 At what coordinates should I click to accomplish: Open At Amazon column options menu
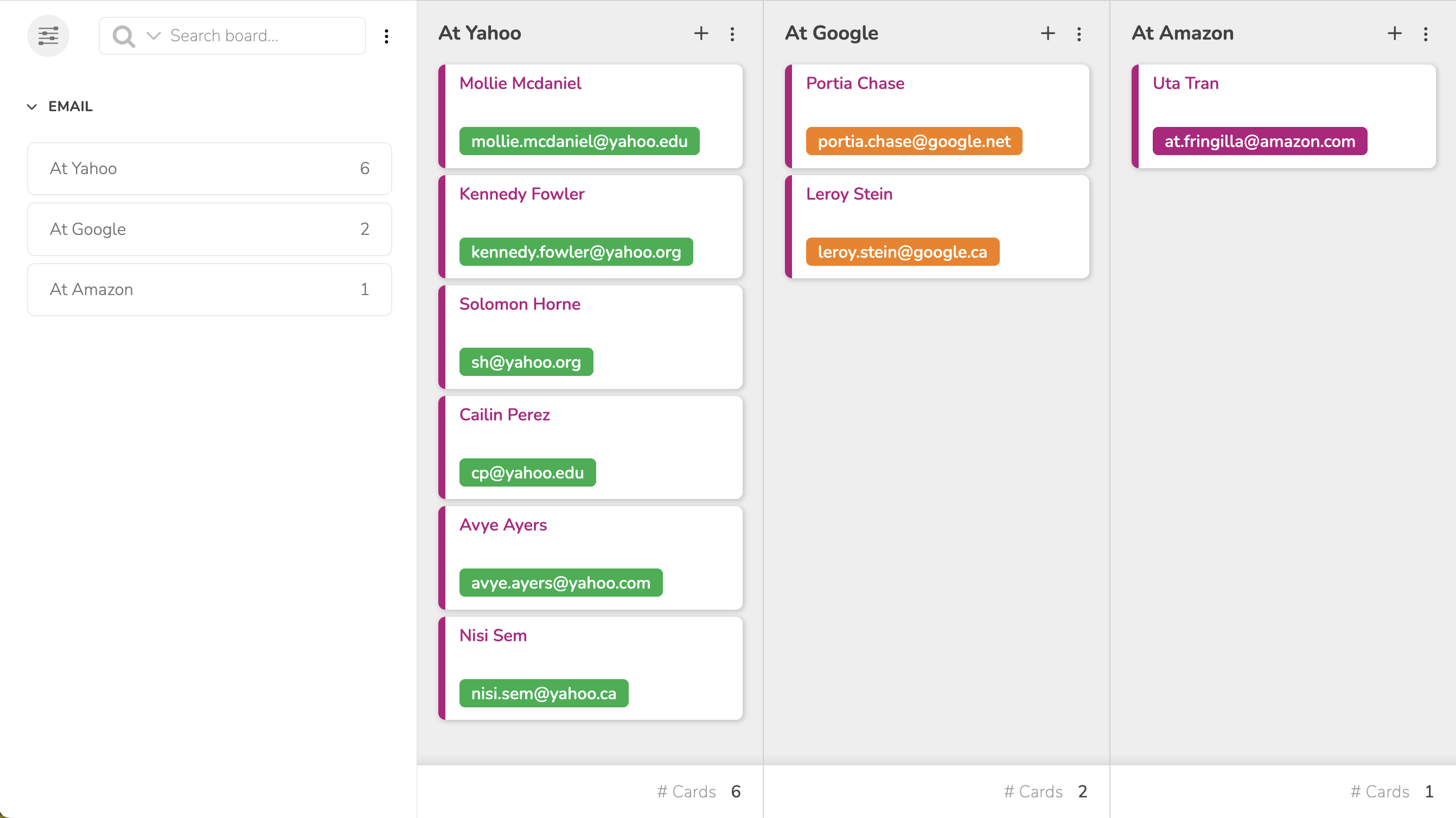tap(1426, 34)
